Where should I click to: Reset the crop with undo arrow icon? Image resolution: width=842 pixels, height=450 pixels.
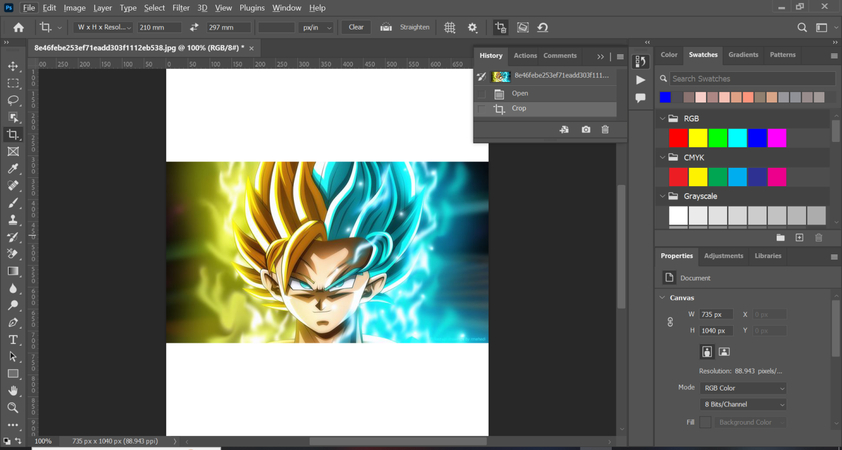coord(543,27)
